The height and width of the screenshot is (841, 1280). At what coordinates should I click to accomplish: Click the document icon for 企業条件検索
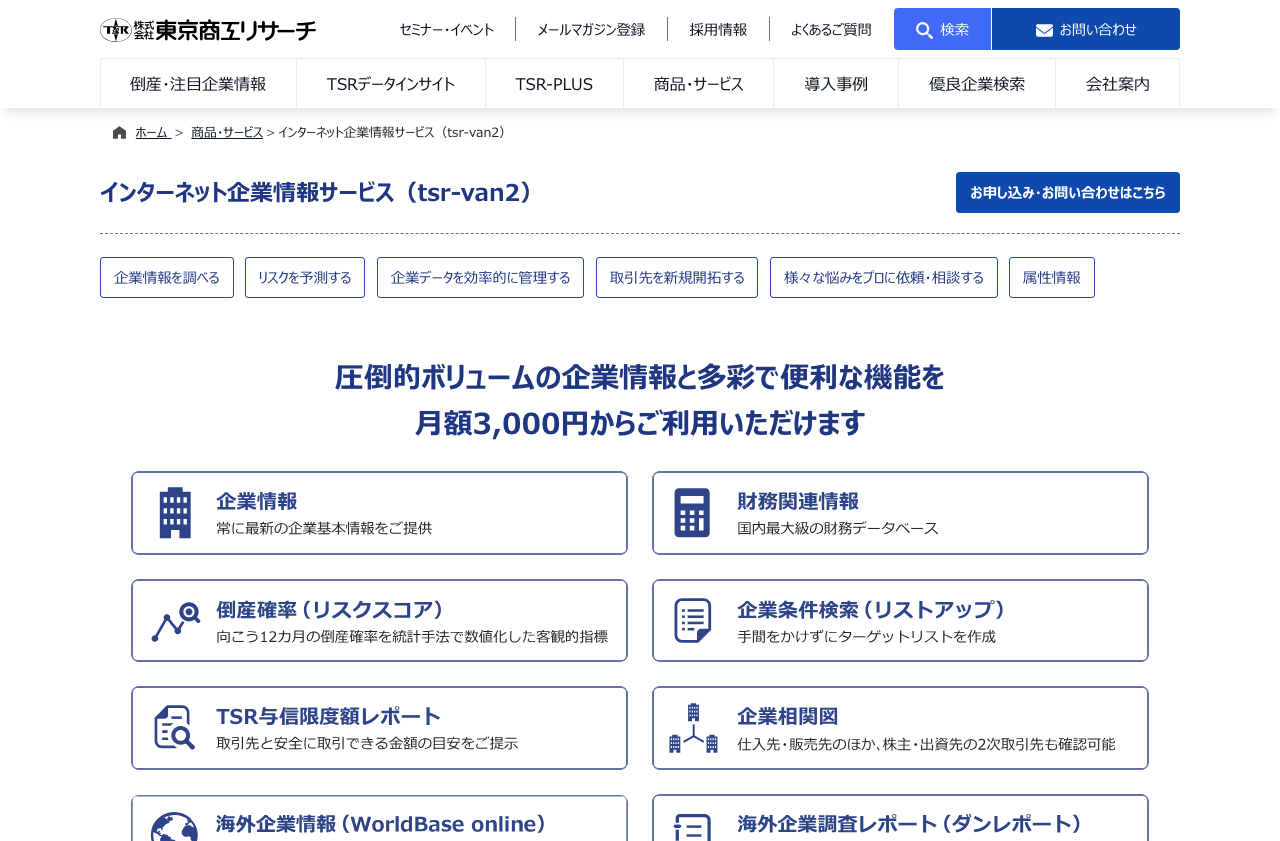click(x=692, y=620)
